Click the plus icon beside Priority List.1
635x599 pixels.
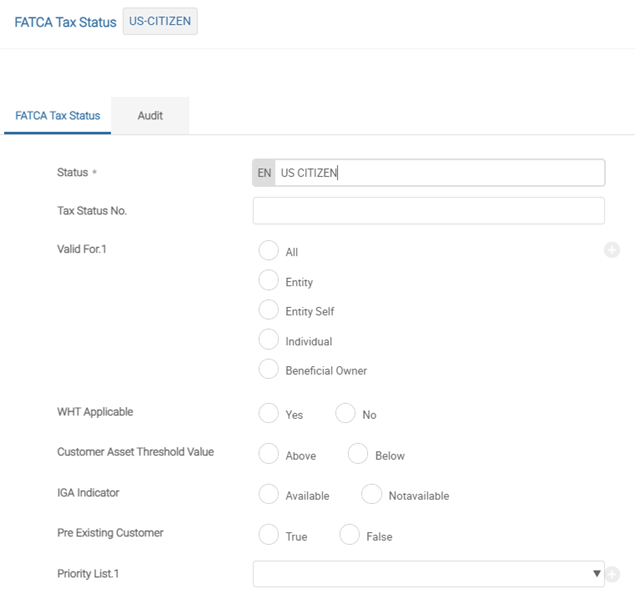pos(613,574)
